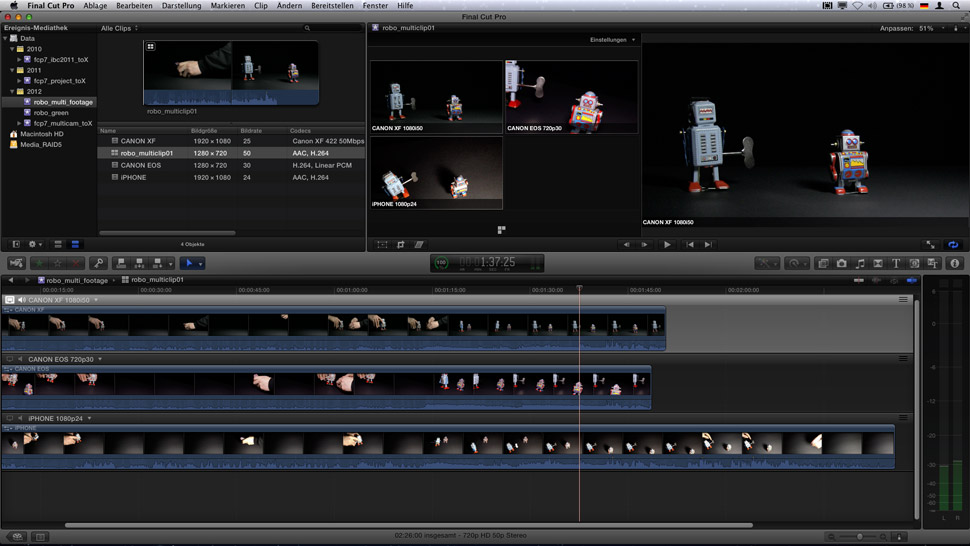Open the Einstellungen dropdown in angle viewer
Screen dimensions: 970x546
[612, 40]
